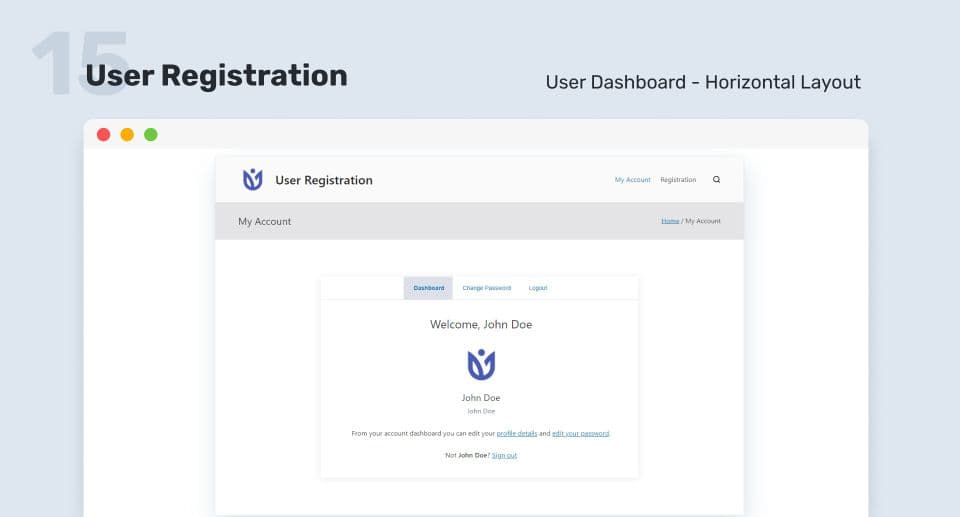
Task: Open the search magnifier icon in header
Action: [716, 179]
